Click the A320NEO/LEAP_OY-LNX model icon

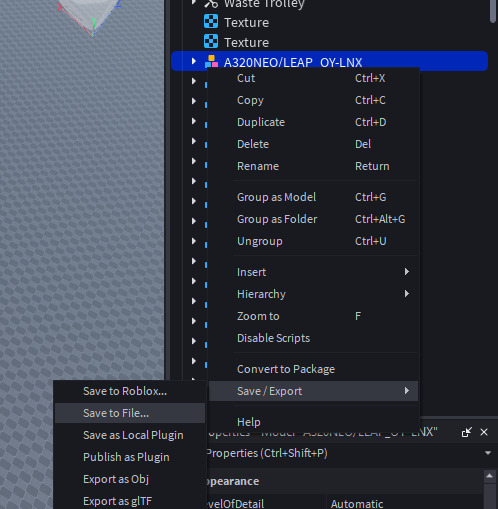[211, 61]
